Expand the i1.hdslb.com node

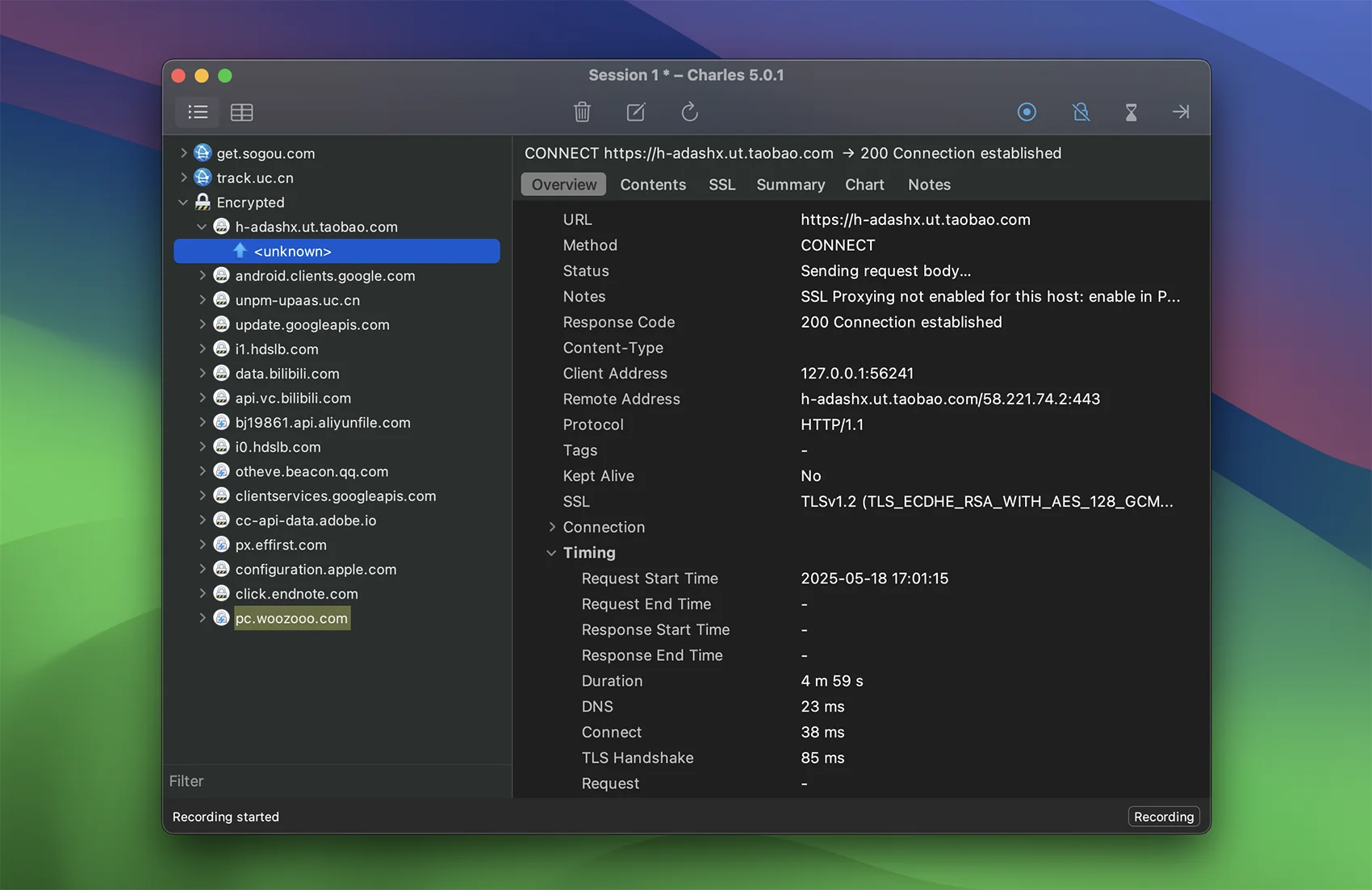pyautogui.click(x=202, y=349)
